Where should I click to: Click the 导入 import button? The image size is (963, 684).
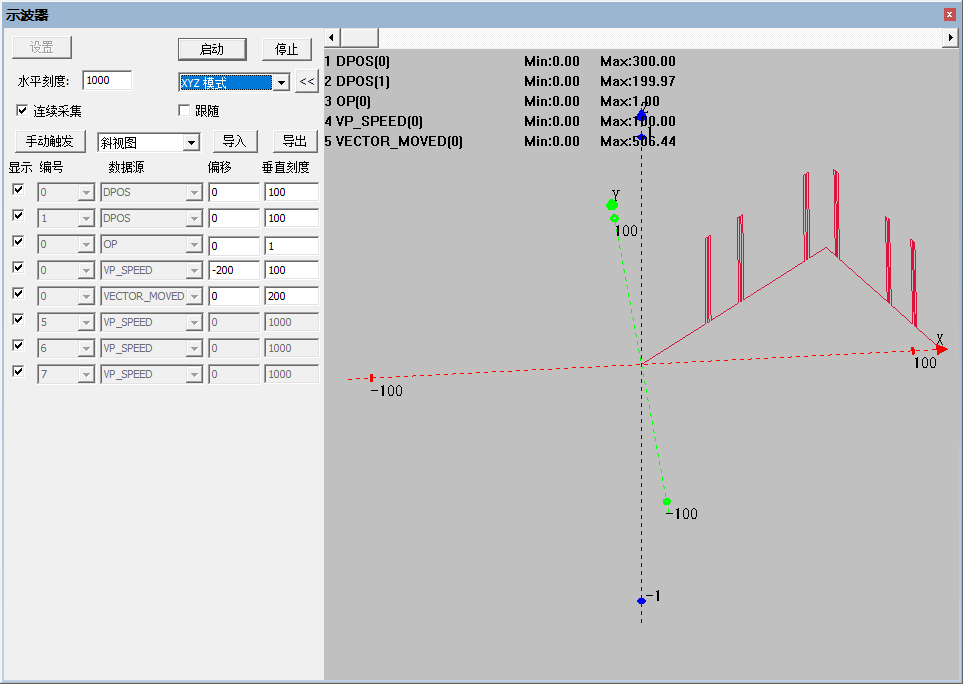235,141
